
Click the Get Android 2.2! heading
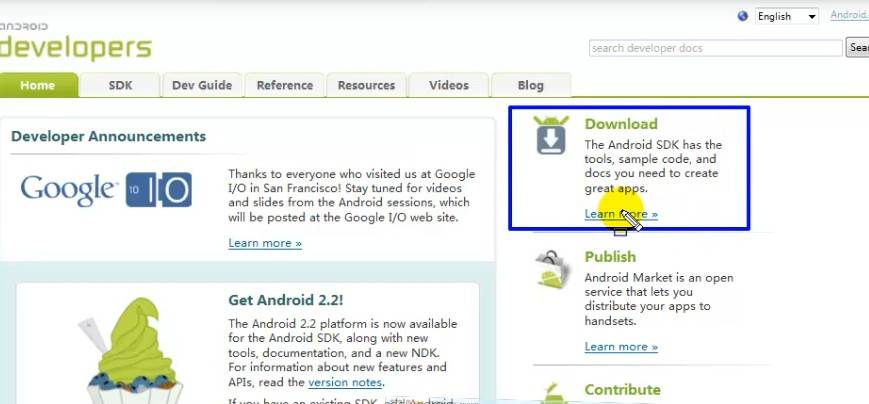[x=285, y=300]
